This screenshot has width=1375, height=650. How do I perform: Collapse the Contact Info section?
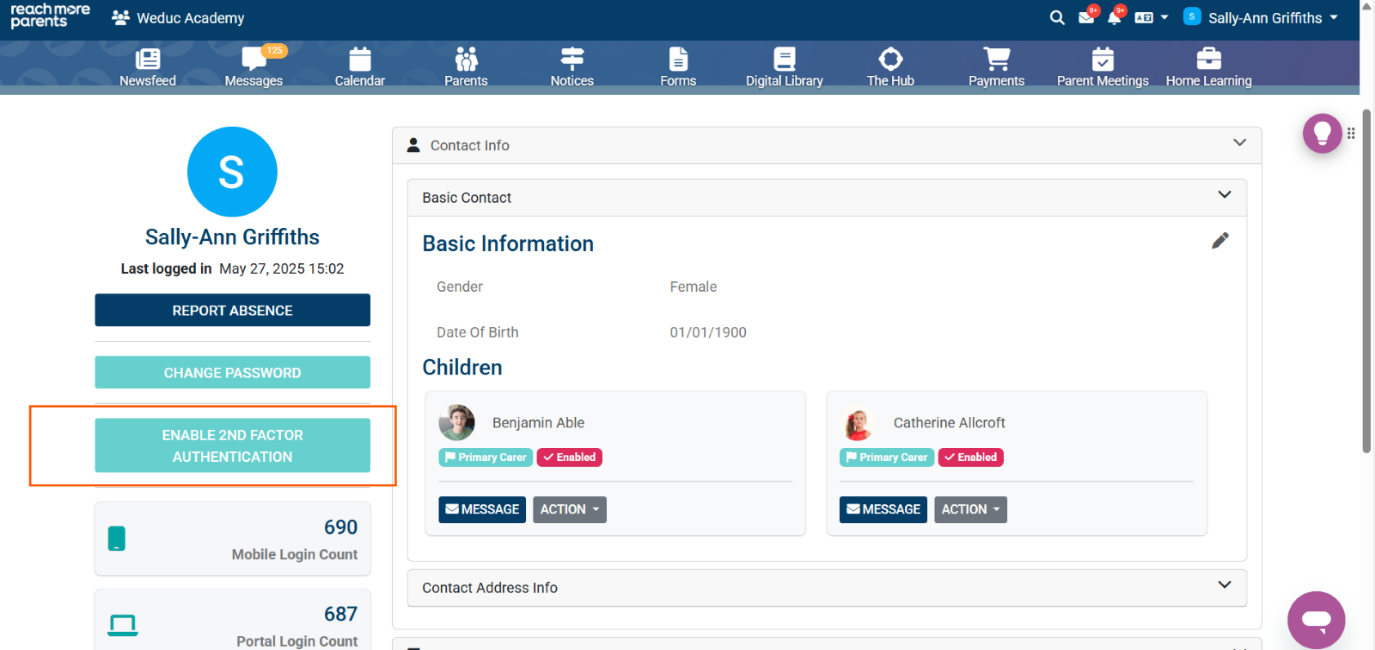tap(1239, 144)
